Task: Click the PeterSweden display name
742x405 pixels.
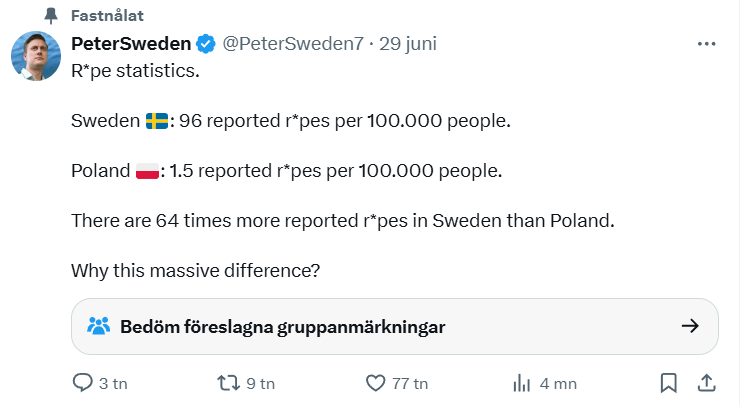Action: click(x=131, y=44)
